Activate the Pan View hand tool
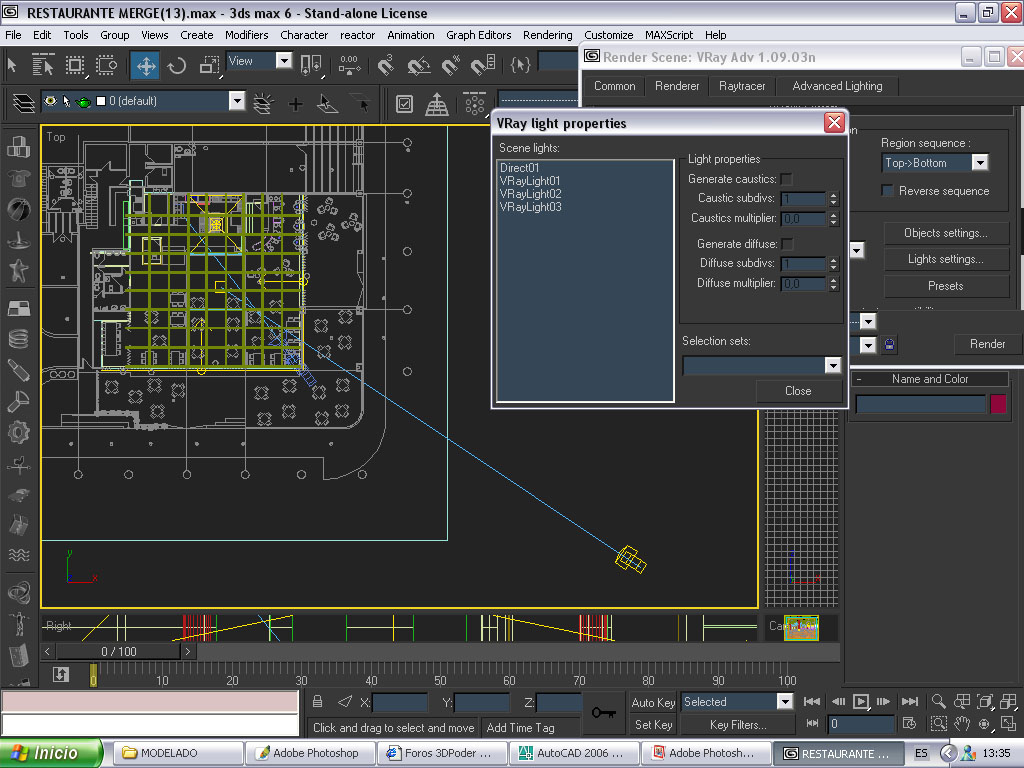1024x768 pixels. [x=961, y=724]
